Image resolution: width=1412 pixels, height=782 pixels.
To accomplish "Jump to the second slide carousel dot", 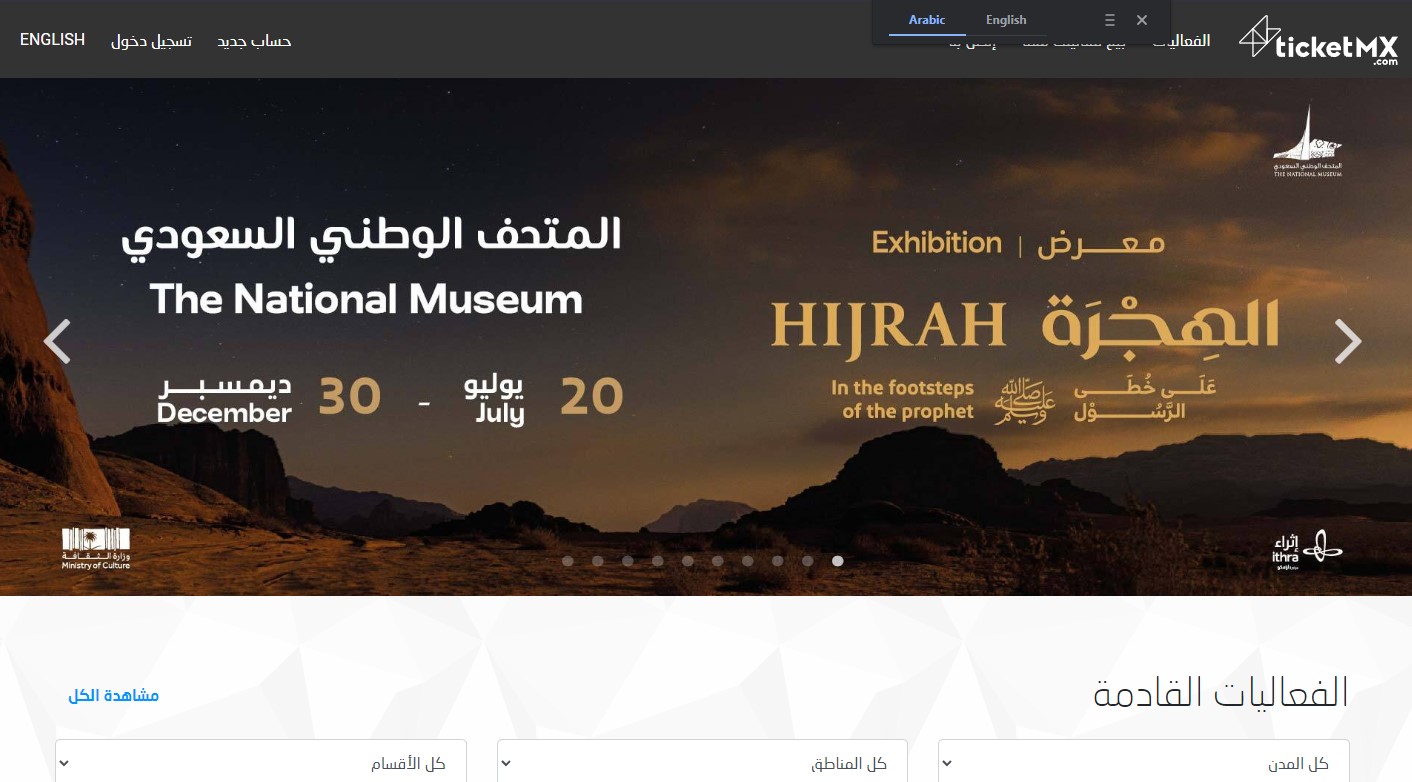I will point(598,561).
